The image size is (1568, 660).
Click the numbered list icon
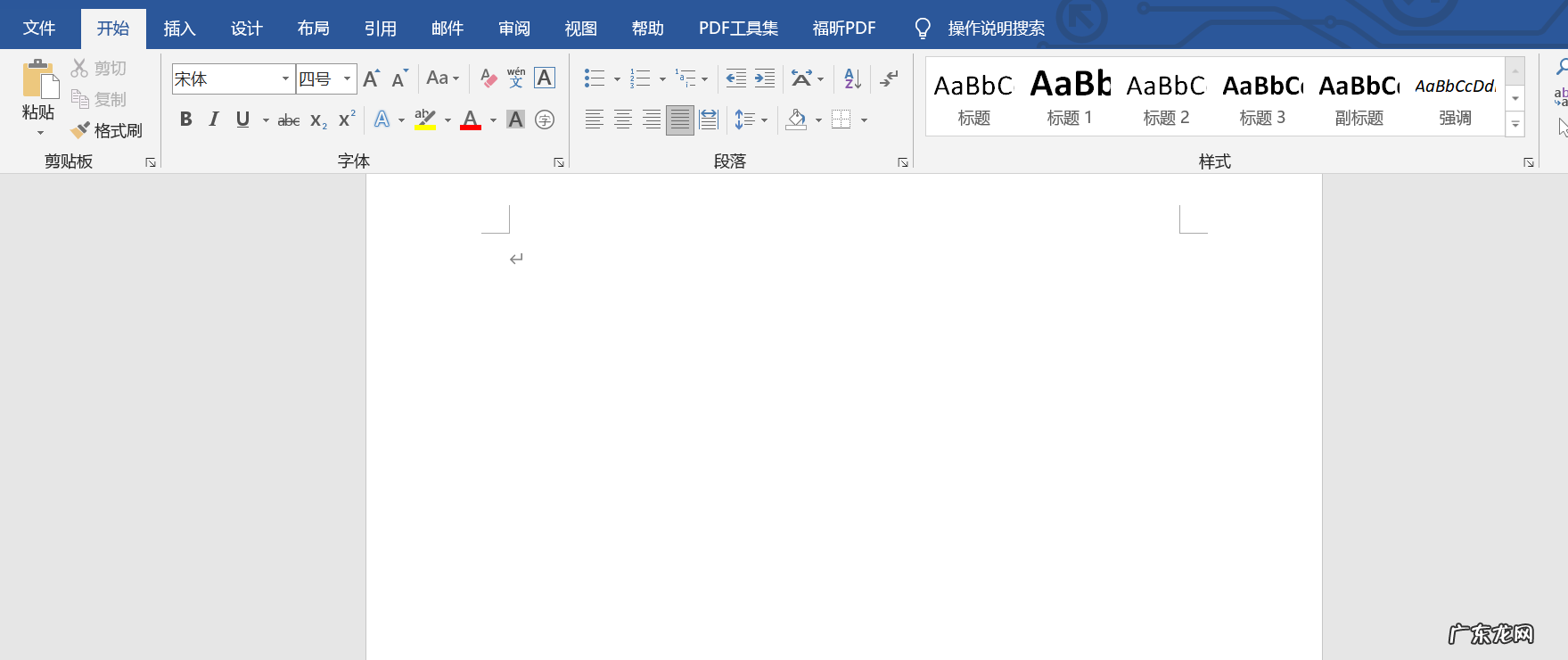coord(640,78)
